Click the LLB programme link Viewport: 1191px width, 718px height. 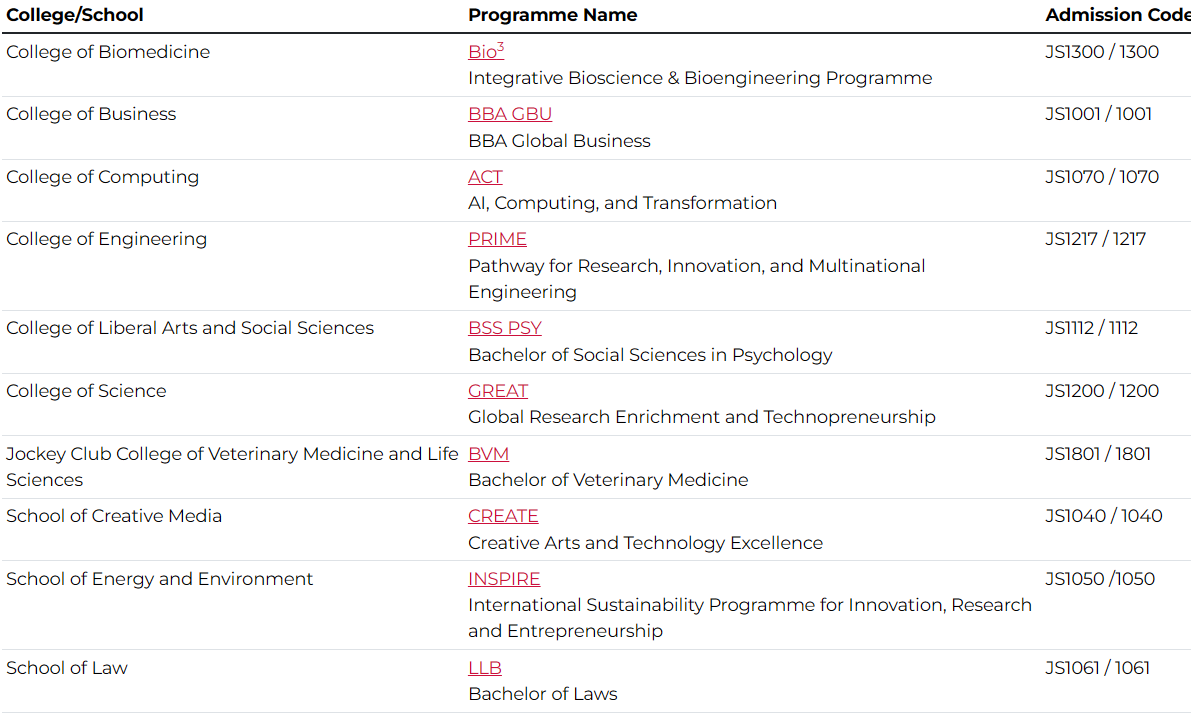tap(485, 668)
